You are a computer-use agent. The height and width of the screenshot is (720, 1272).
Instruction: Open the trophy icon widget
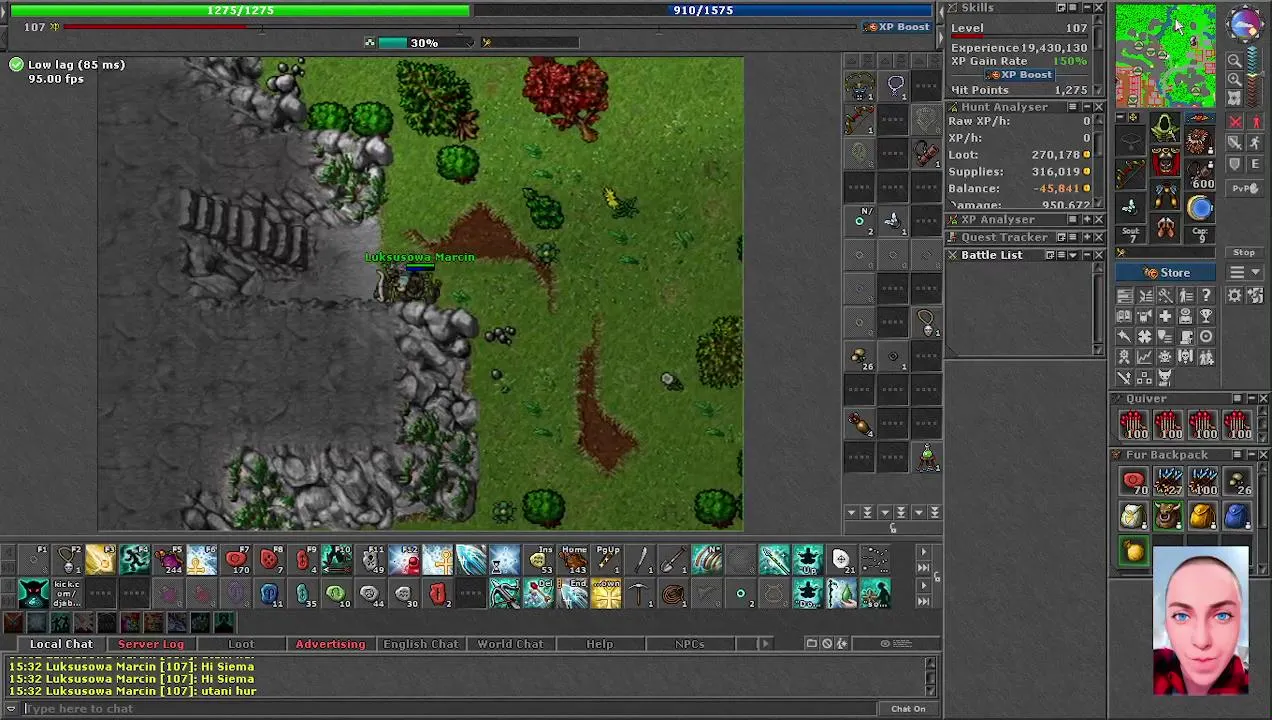point(1206,316)
